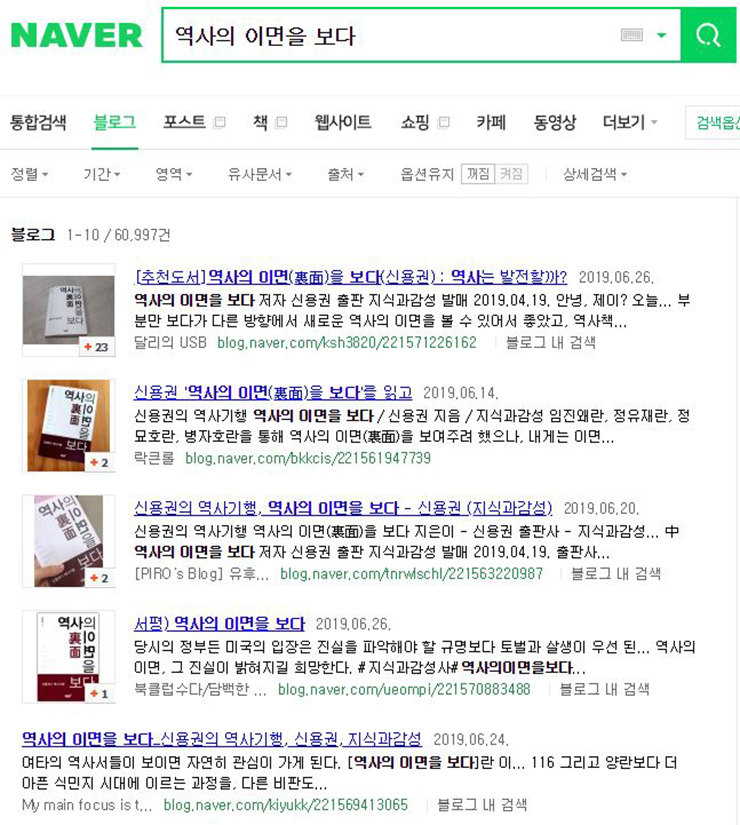Switch to the 동영상 tab

click(555, 123)
